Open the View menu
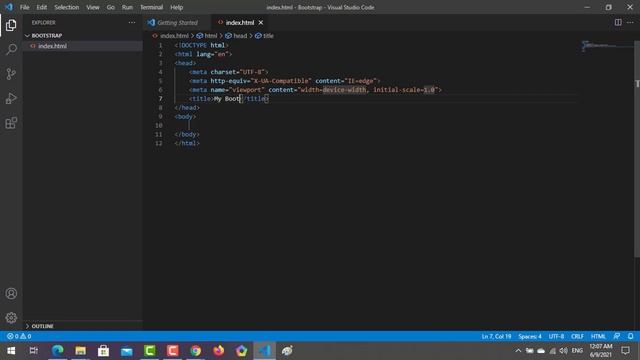 [93, 7]
